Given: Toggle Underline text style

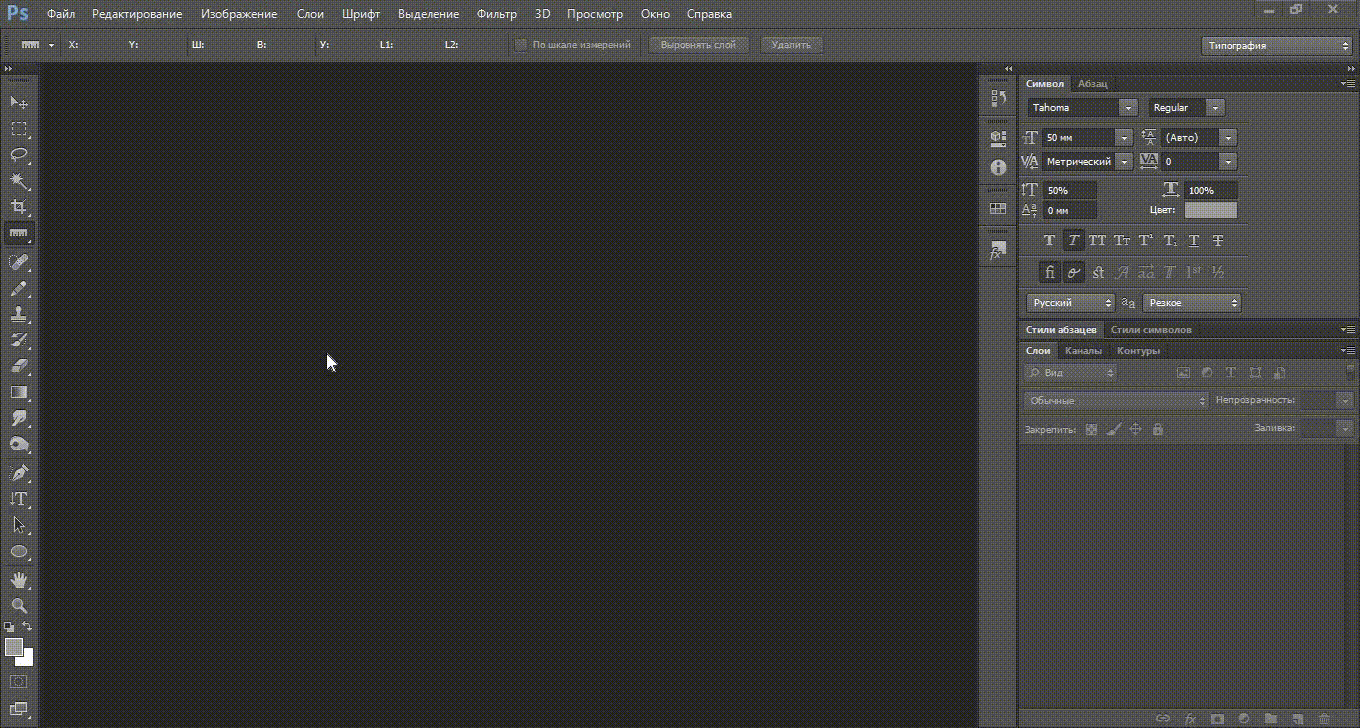Looking at the screenshot, I should [x=1194, y=241].
